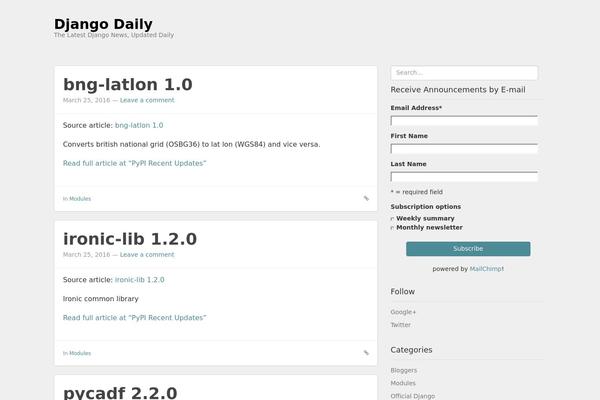This screenshot has height=400, width=600.
Task: Open the pycadf 2.2.0 post title
Action: tap(120, 392)
